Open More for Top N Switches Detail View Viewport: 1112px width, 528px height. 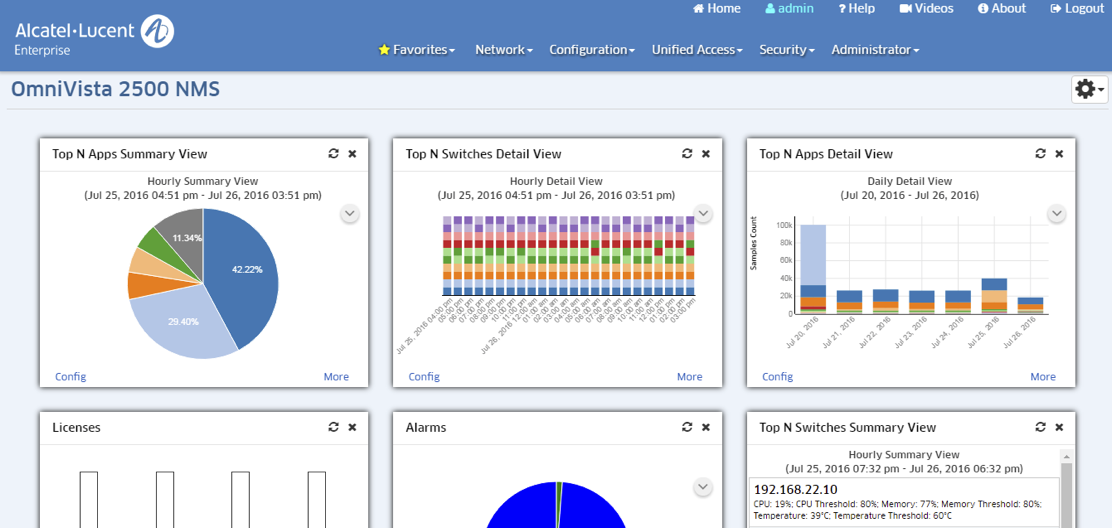tap(689, 376)
